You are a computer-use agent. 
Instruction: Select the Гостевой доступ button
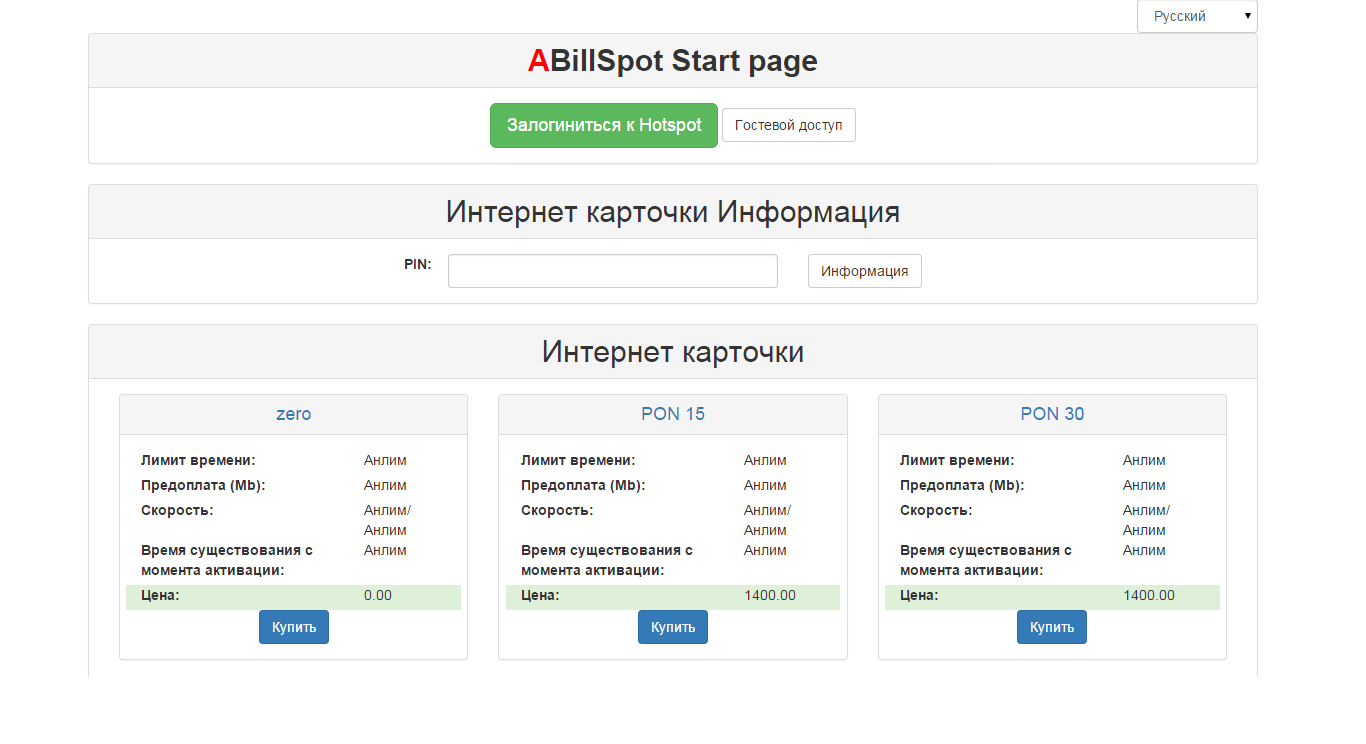(788, 126)
